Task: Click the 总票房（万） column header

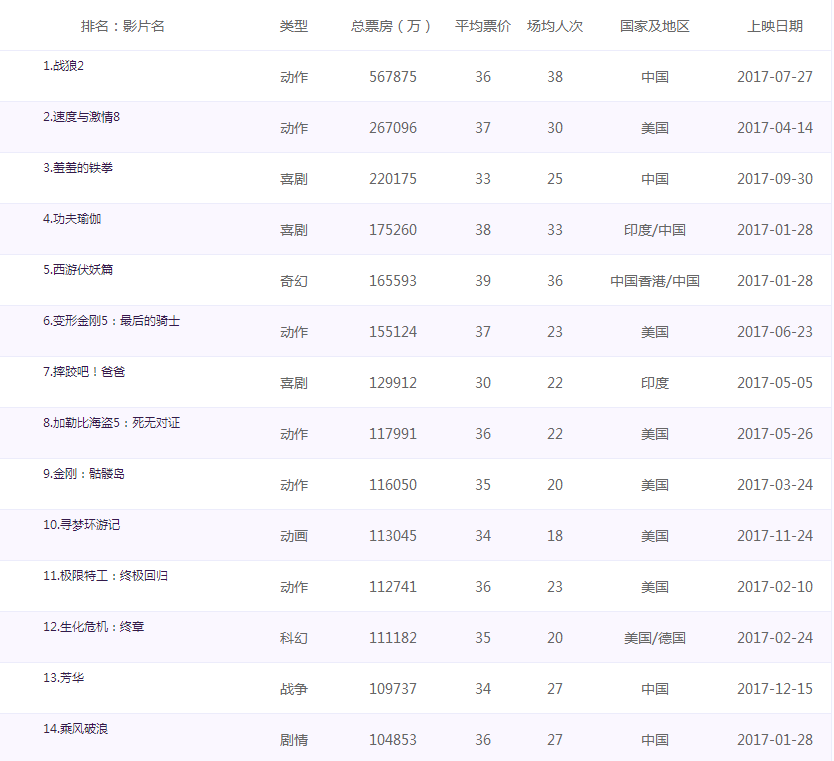Action: coord(391,26)
